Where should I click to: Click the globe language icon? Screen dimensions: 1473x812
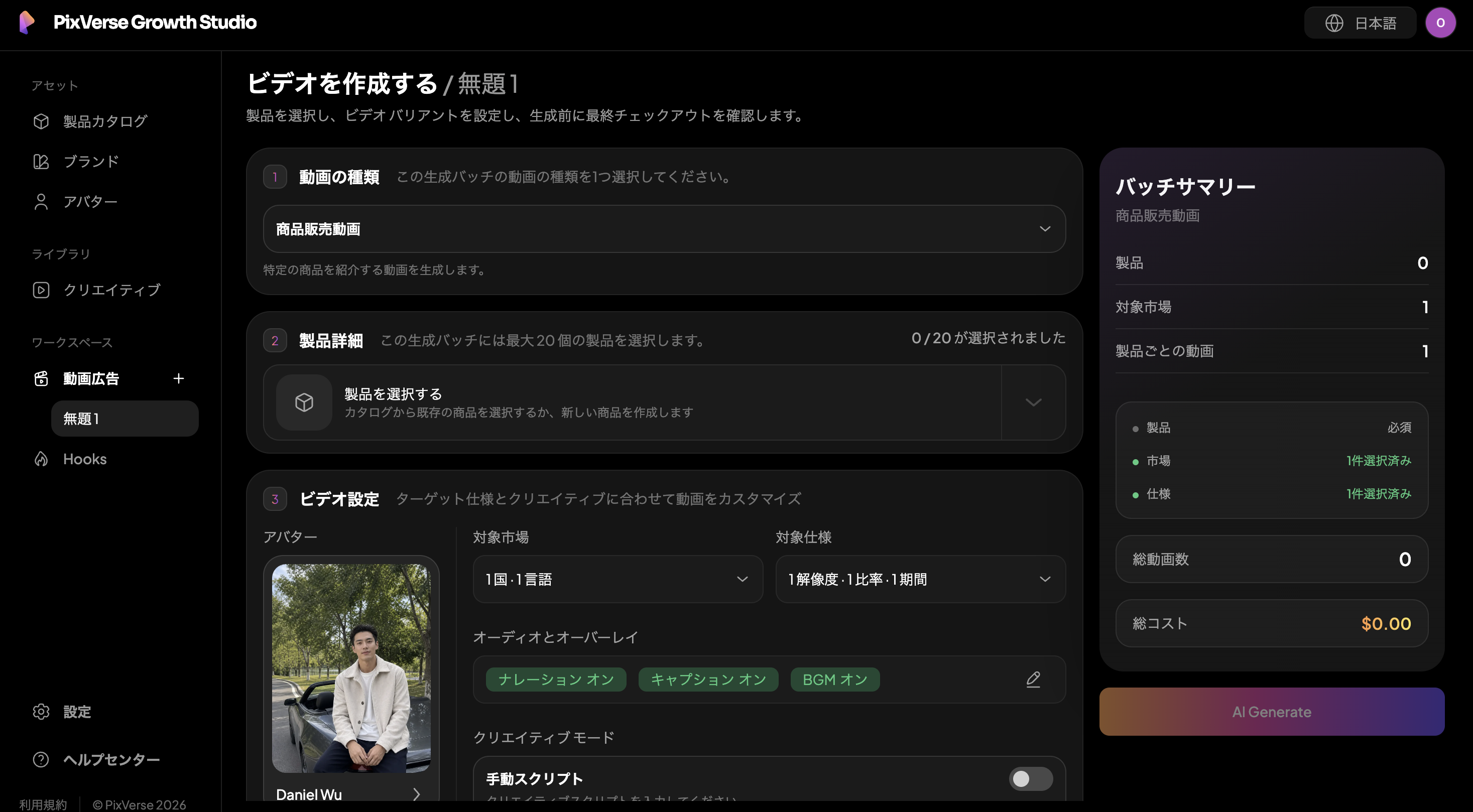click(x=1334, y=23)
